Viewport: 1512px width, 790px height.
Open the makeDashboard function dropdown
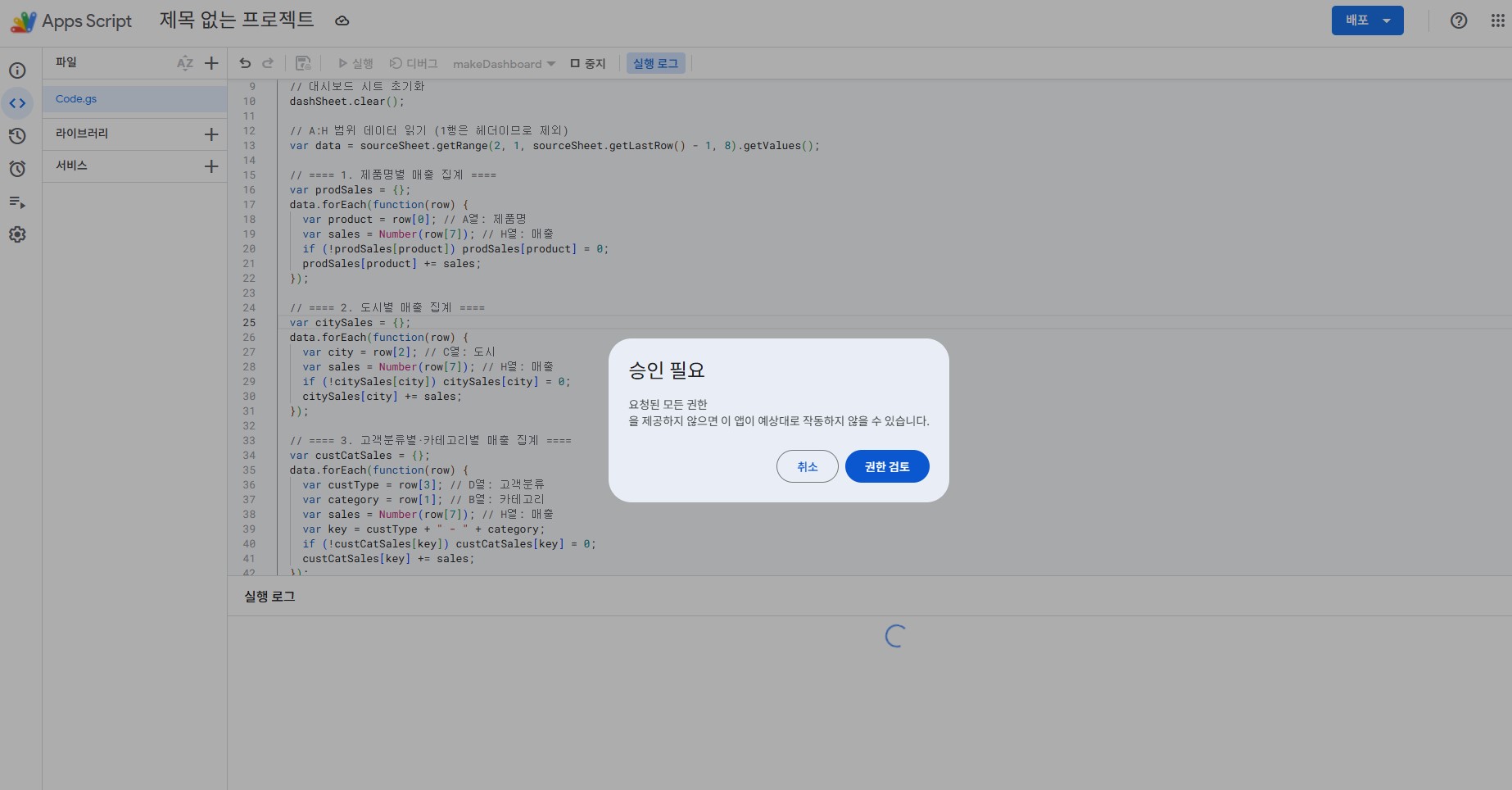coord(504,64)
